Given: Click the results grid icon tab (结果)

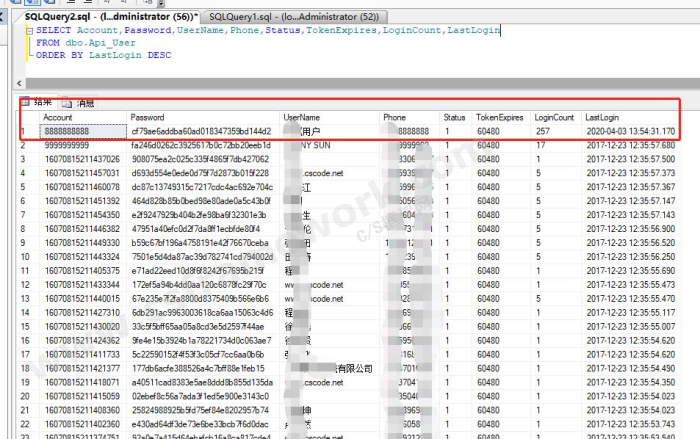Looking at the screenshot, I should (37, 102).
